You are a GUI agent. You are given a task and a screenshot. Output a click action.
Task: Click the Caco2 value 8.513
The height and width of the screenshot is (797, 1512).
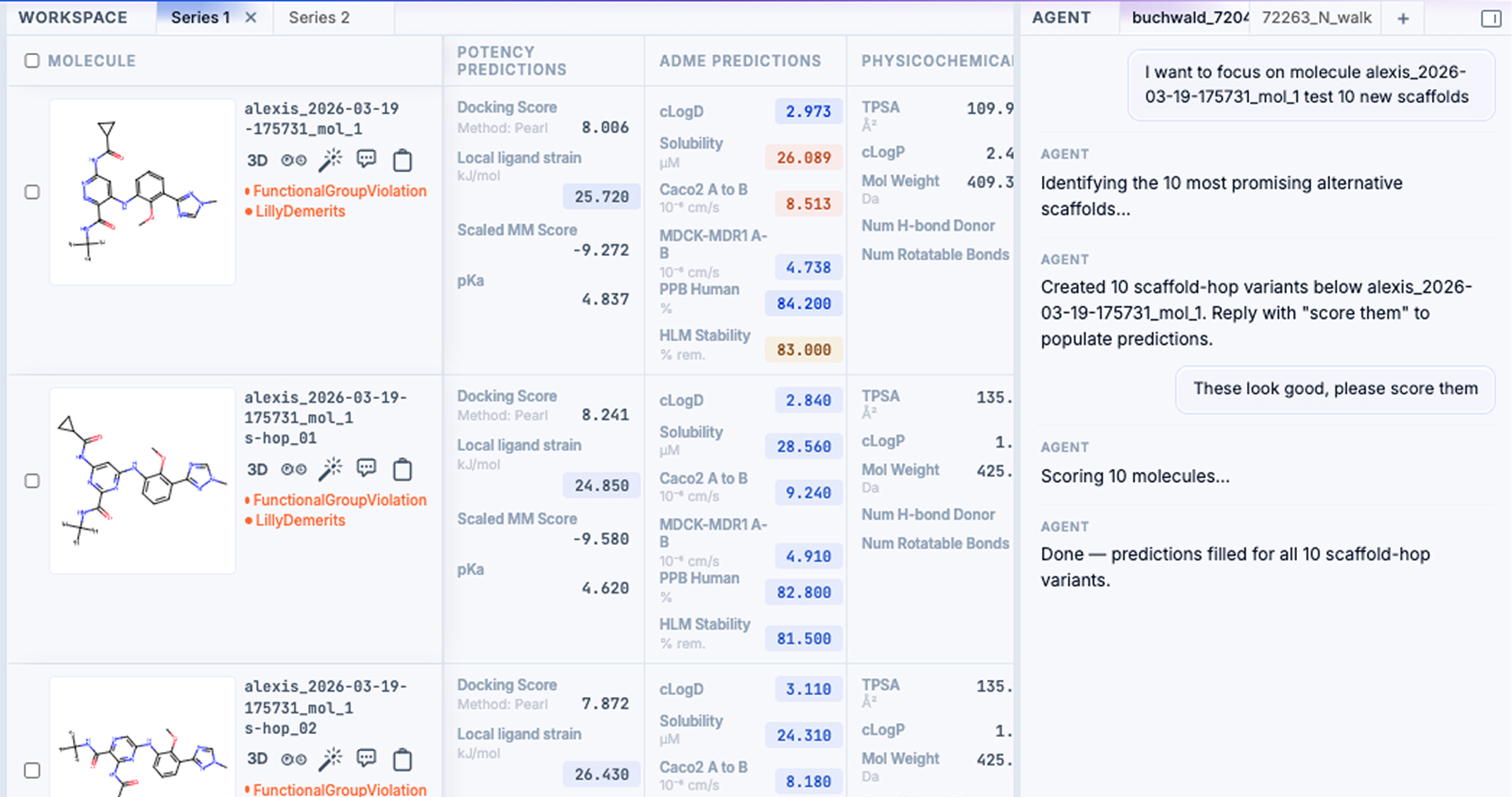[x=808, y=204]
